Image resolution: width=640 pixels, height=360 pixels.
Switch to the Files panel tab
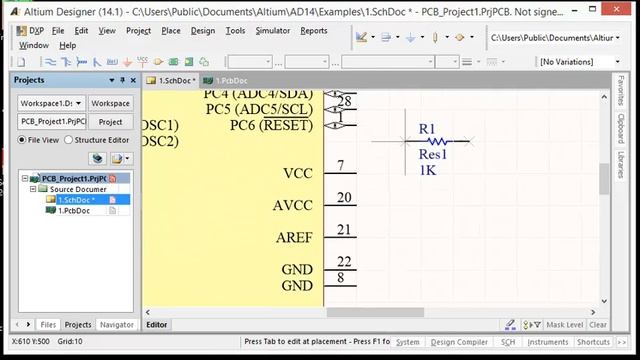(48, 325)
